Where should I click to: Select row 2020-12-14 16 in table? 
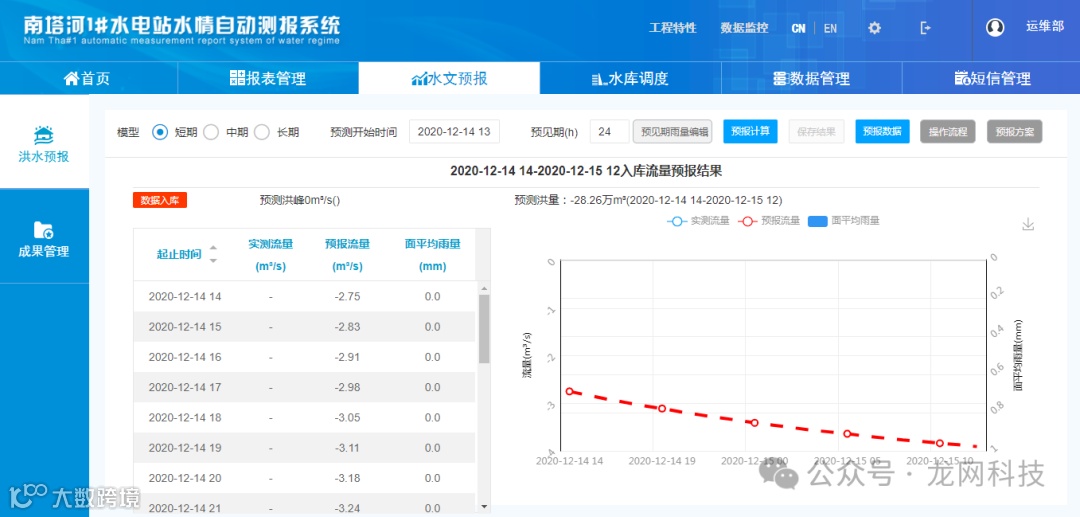tap(304, 357)
